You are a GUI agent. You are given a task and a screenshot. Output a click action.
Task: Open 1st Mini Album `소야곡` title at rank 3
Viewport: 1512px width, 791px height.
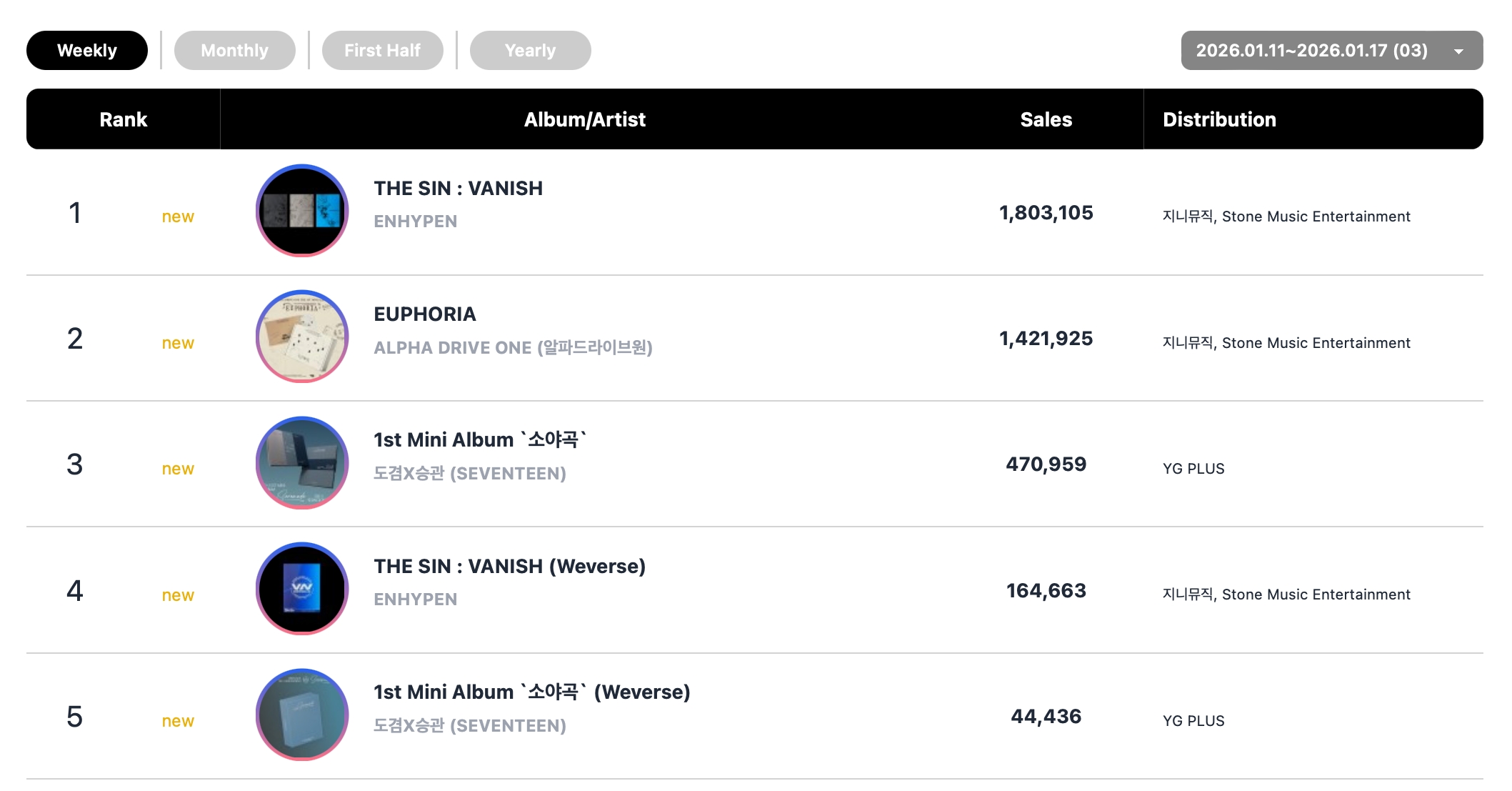pyautogui.click(x=479, y=440)
